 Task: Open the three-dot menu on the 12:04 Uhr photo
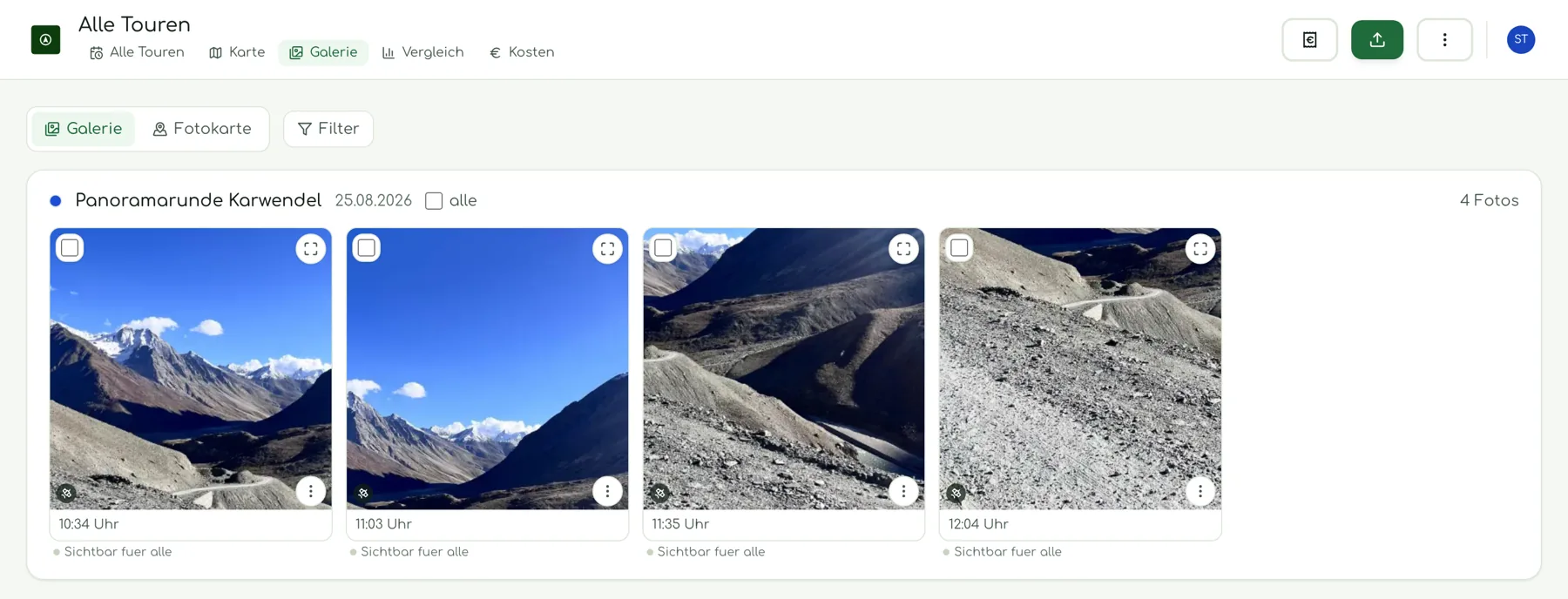[x=1200, y=491]
